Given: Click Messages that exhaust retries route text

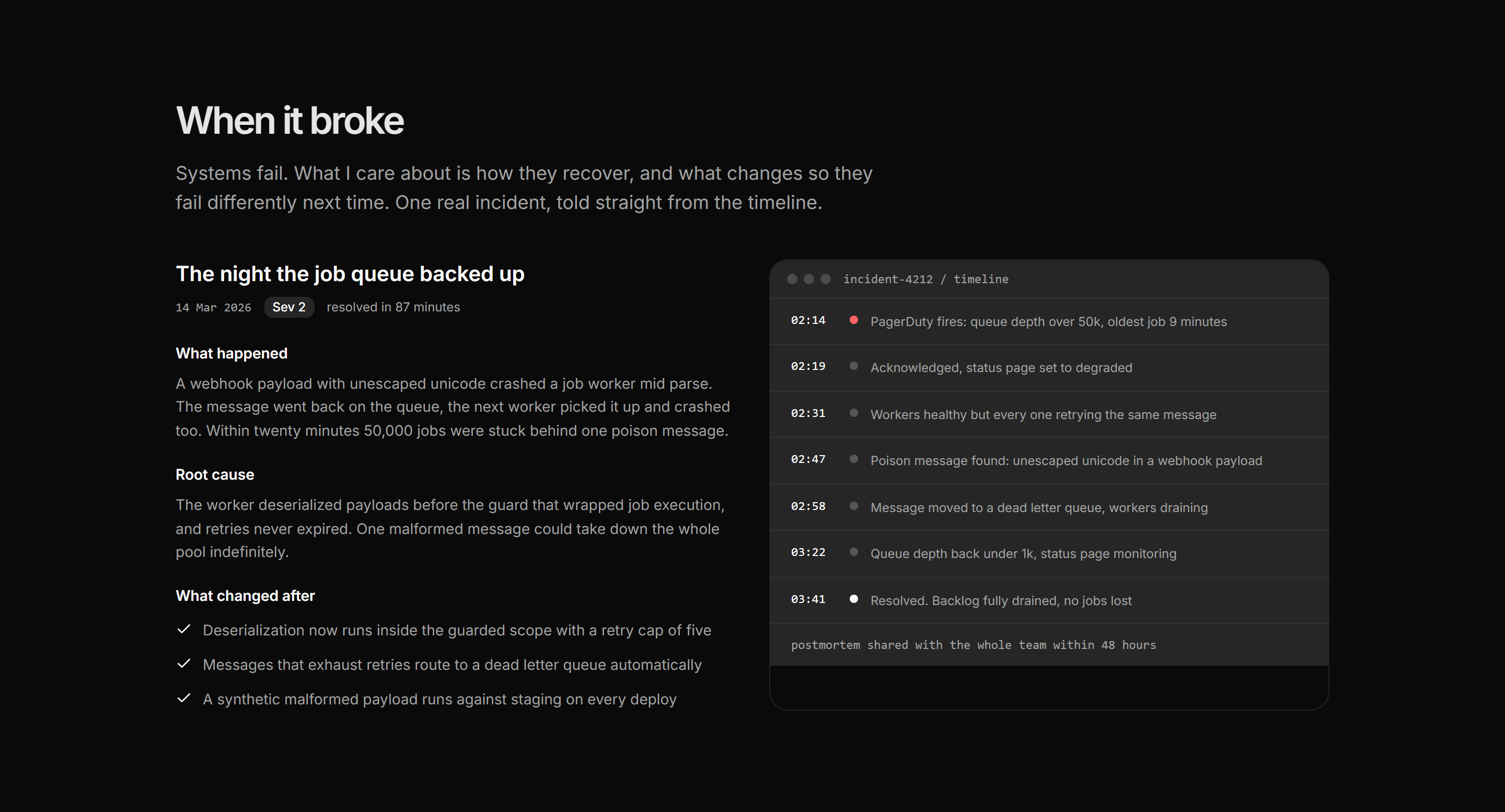Looking at the screenshot, I should tap(452, 665).
